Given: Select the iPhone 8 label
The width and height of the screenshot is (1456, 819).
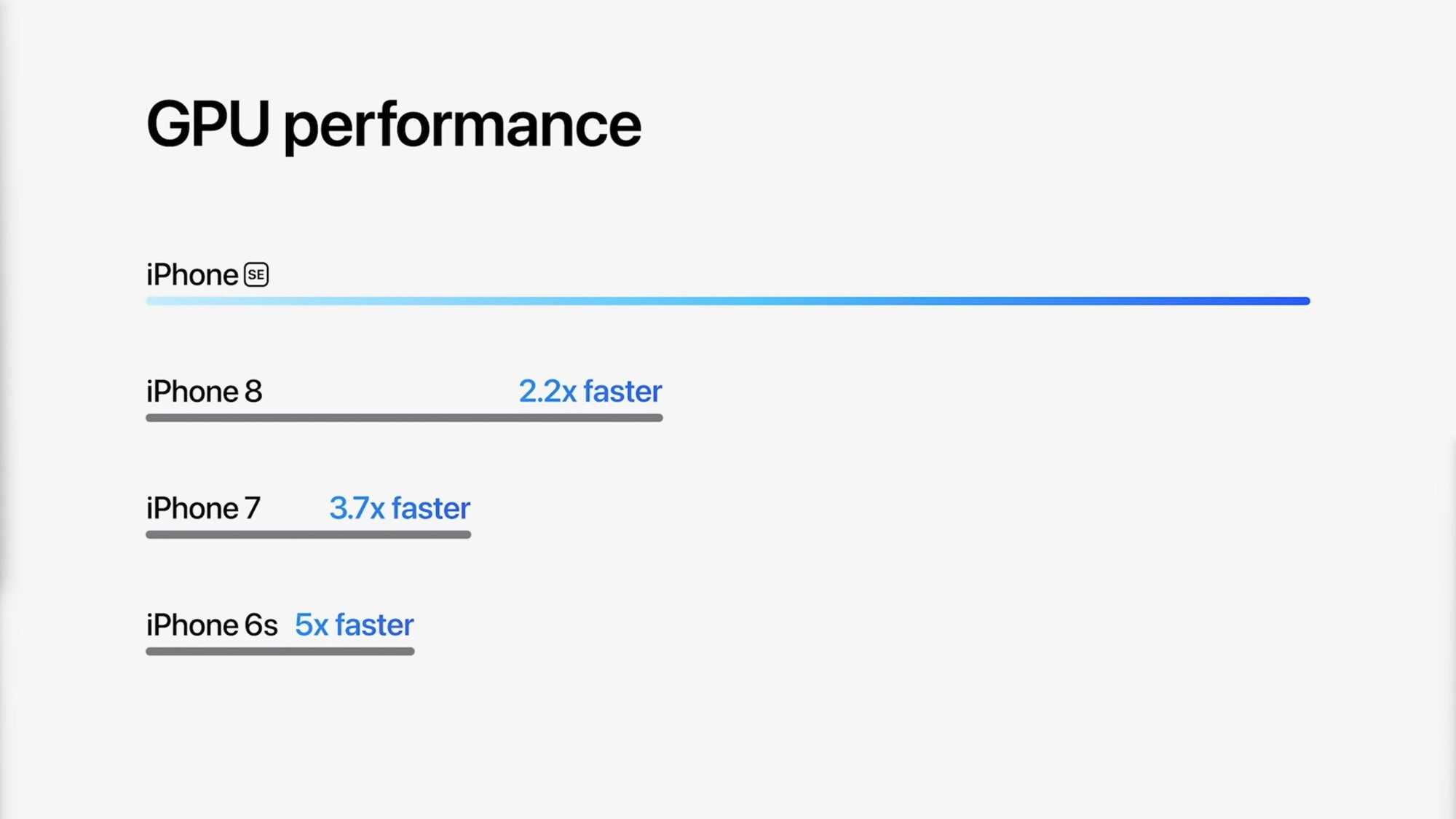Looking at the screenshot, I should [204, 392].
